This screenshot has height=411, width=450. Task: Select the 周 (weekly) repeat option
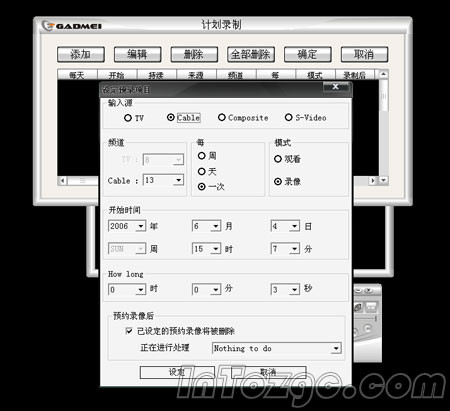(x=201, y=156)
